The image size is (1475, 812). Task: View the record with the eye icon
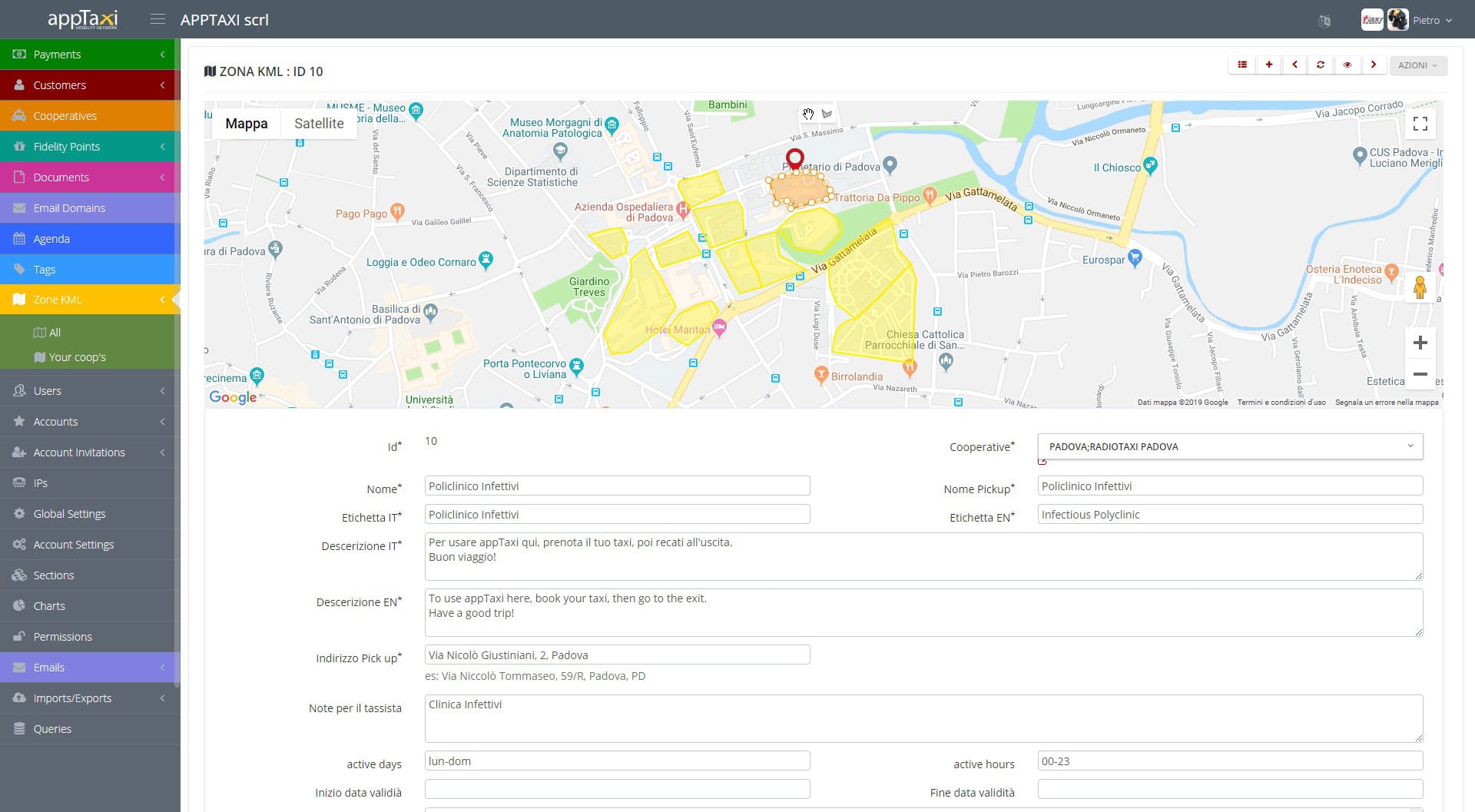[x=1347, y=65]
